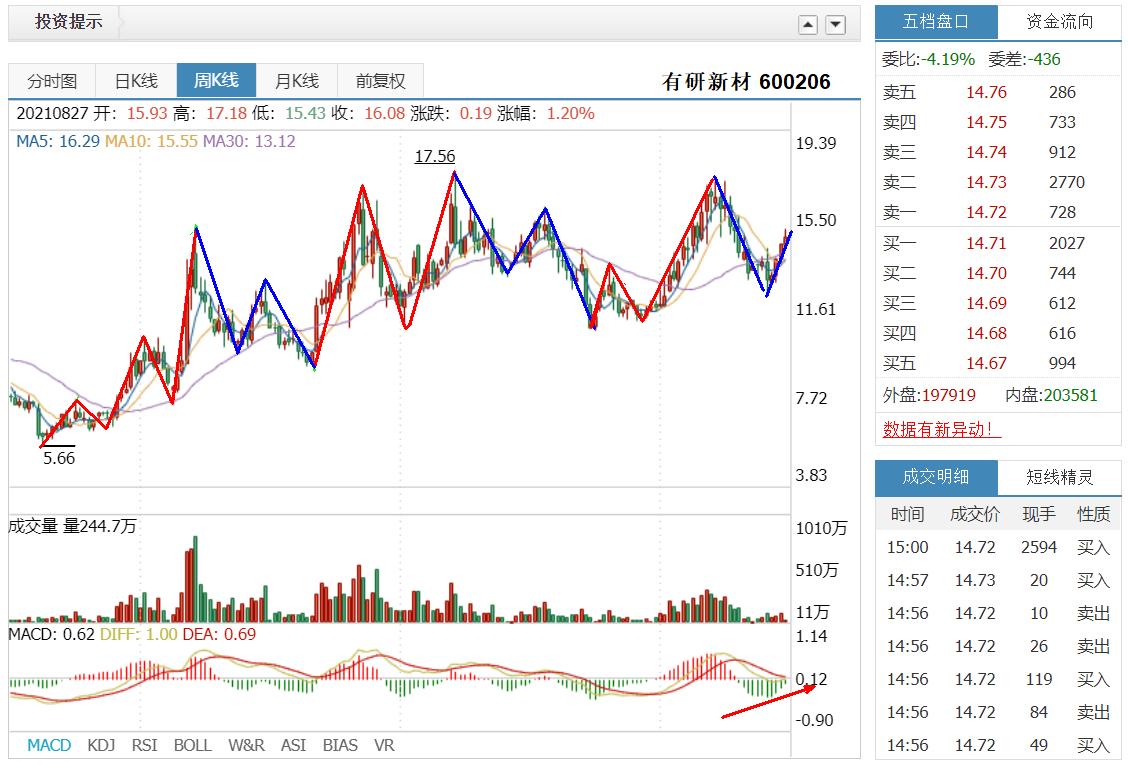
Task: Click the down arrow in 投资提示 bar
Action: pos(835,24)
